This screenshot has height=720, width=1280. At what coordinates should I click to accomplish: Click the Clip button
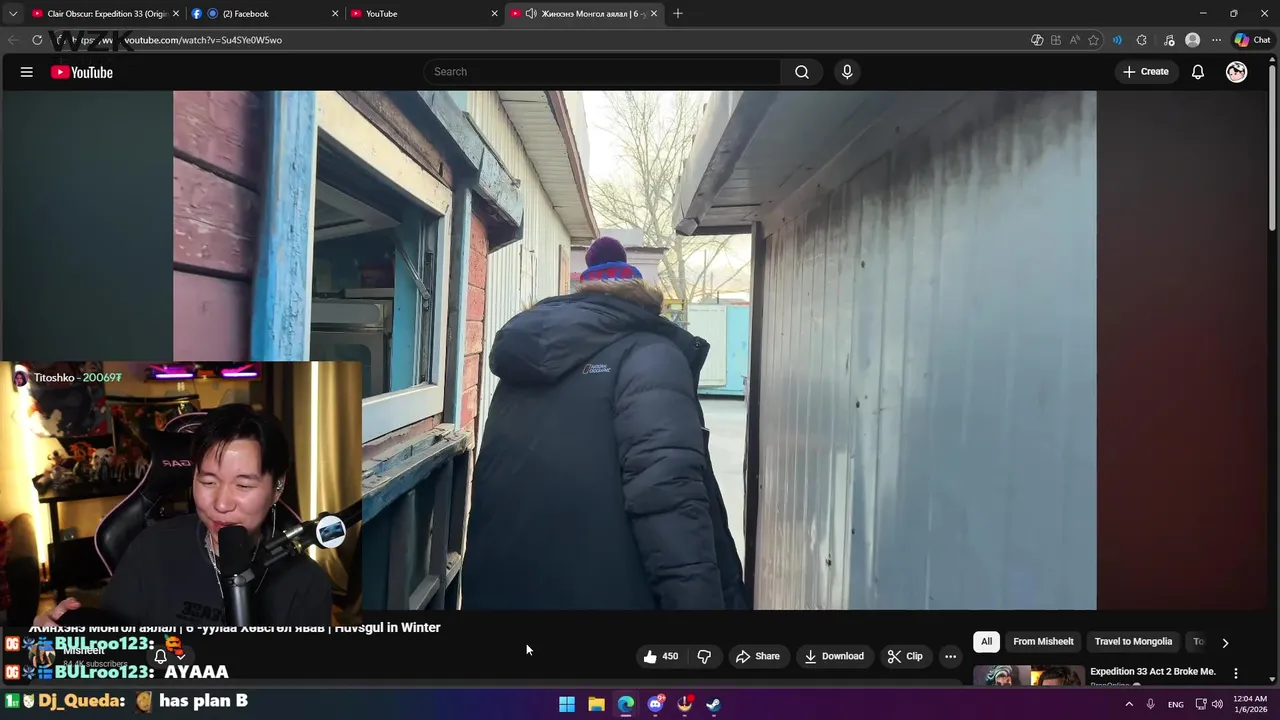(905, 656)
